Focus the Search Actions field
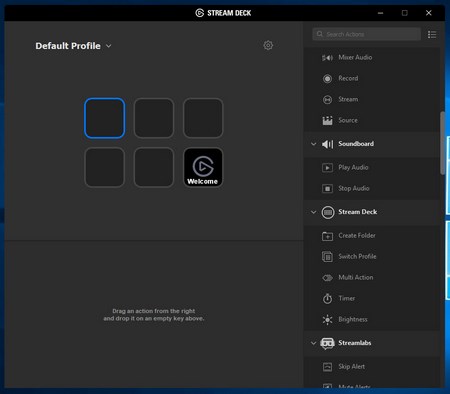The width and height of the screenshot is (450, 394). [366, 34]
